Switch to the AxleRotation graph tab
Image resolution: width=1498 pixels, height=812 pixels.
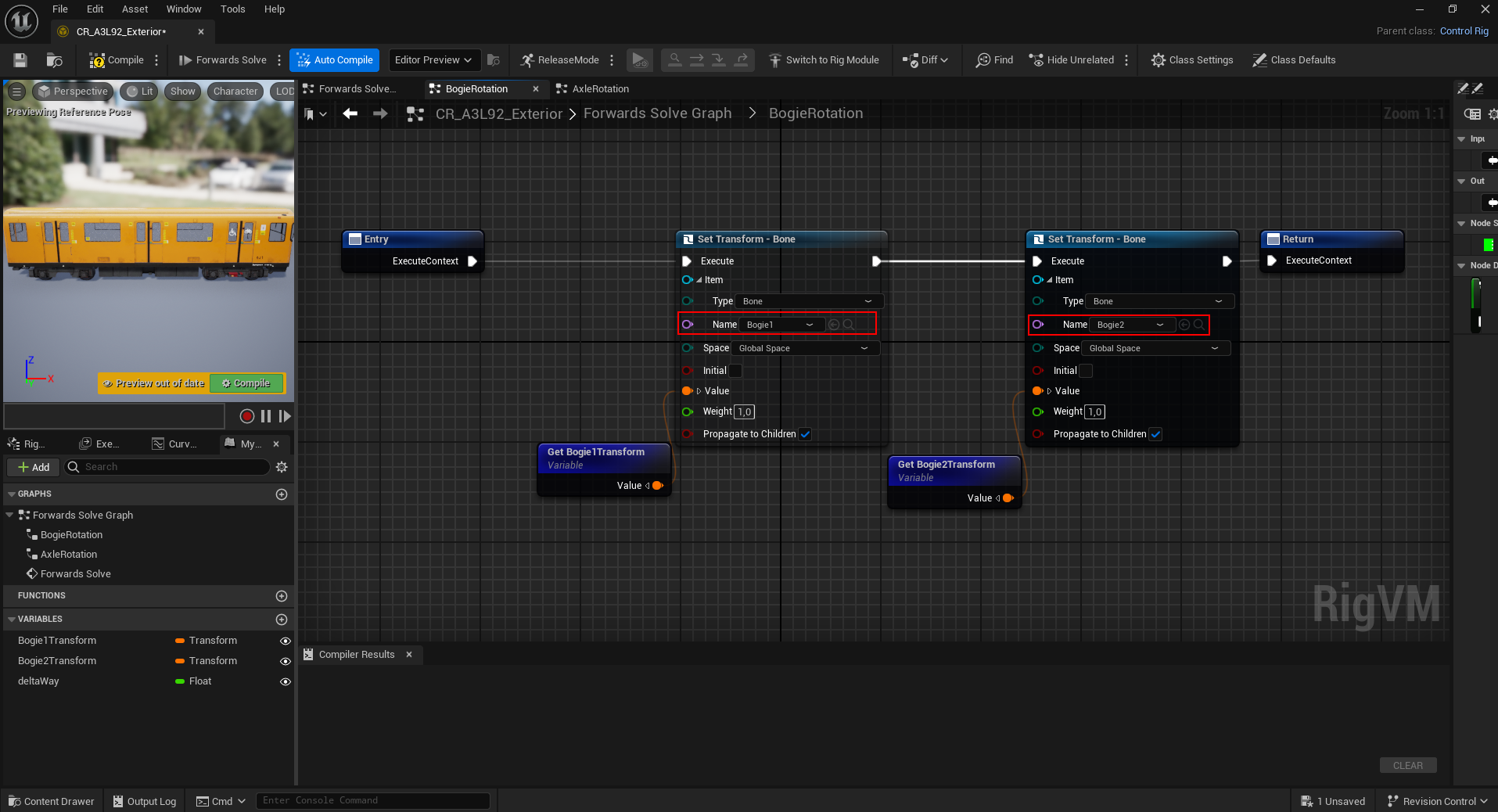(x=599, y=89)
